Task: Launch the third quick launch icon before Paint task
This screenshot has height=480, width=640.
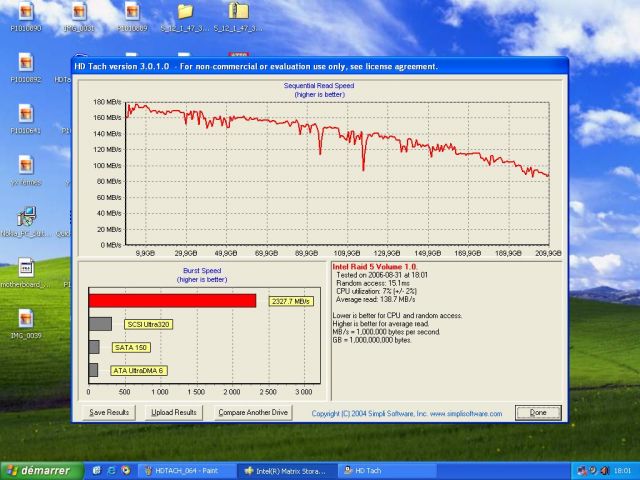Action: click(x=126, y=471)
